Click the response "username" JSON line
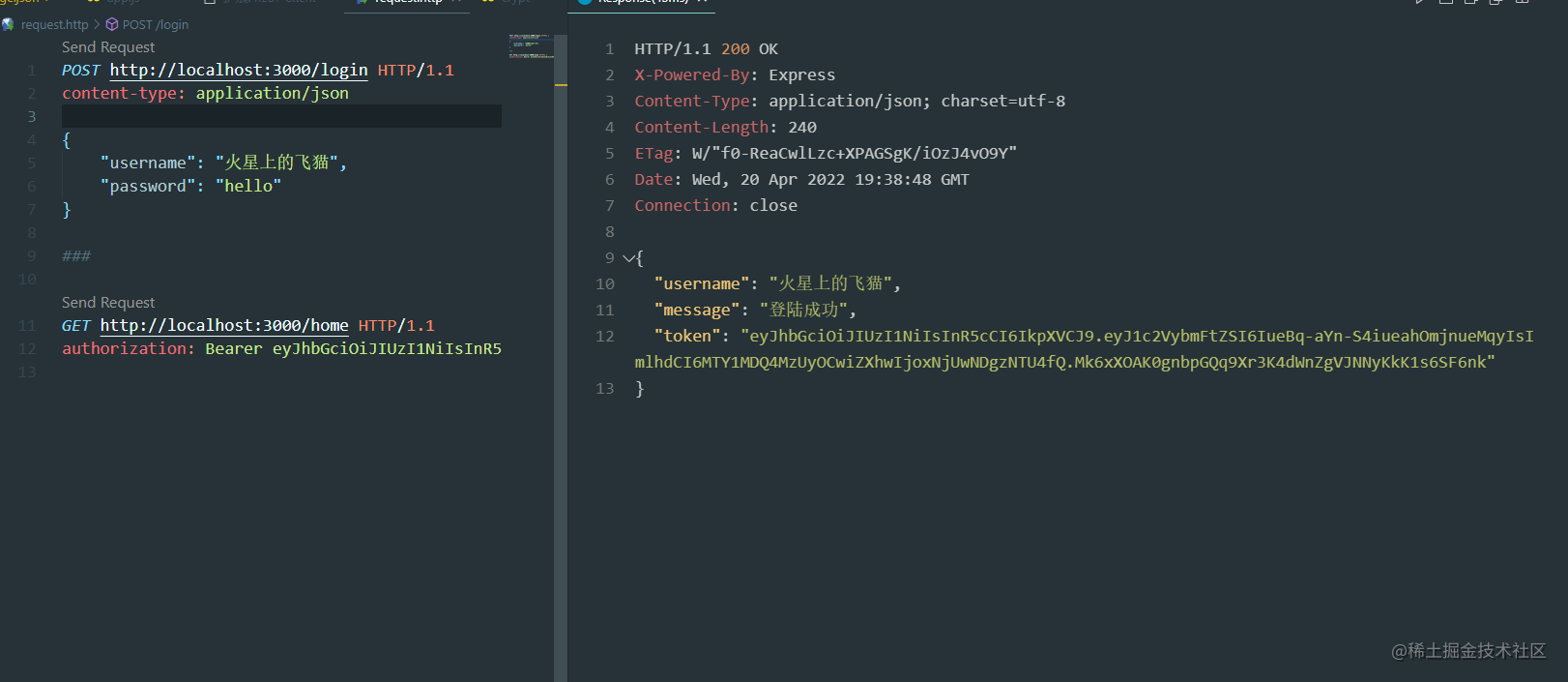This screenshot has height=682, width=1568. [x=777, y=284]
